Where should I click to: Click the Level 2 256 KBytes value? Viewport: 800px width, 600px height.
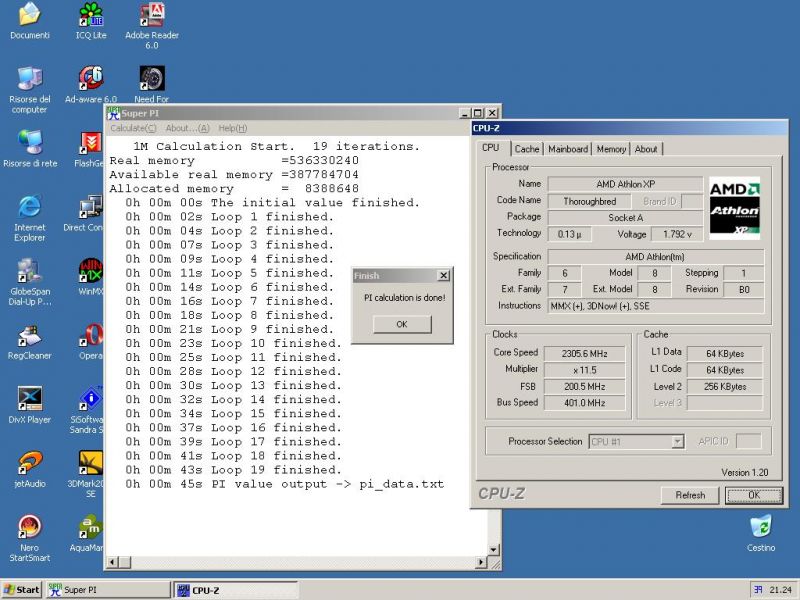click(725, 386)
